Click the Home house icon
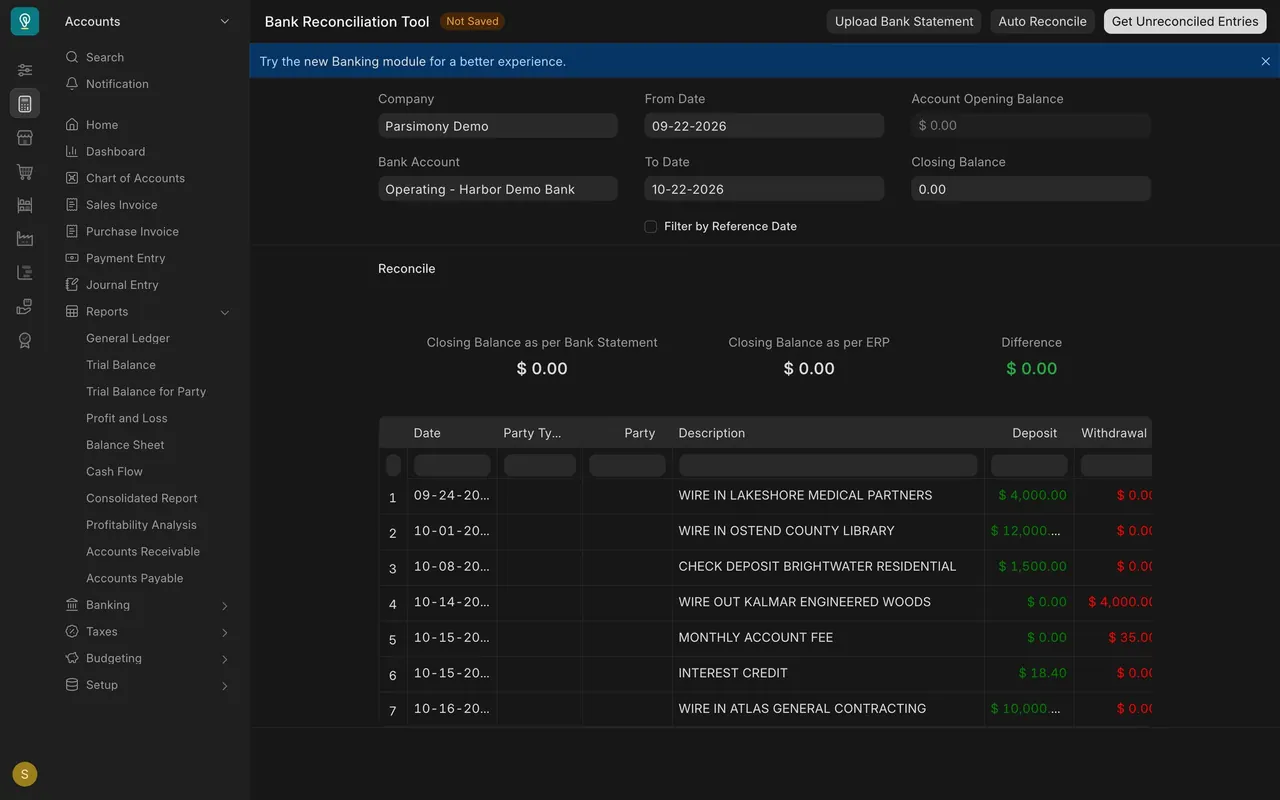 click(72, 125)
